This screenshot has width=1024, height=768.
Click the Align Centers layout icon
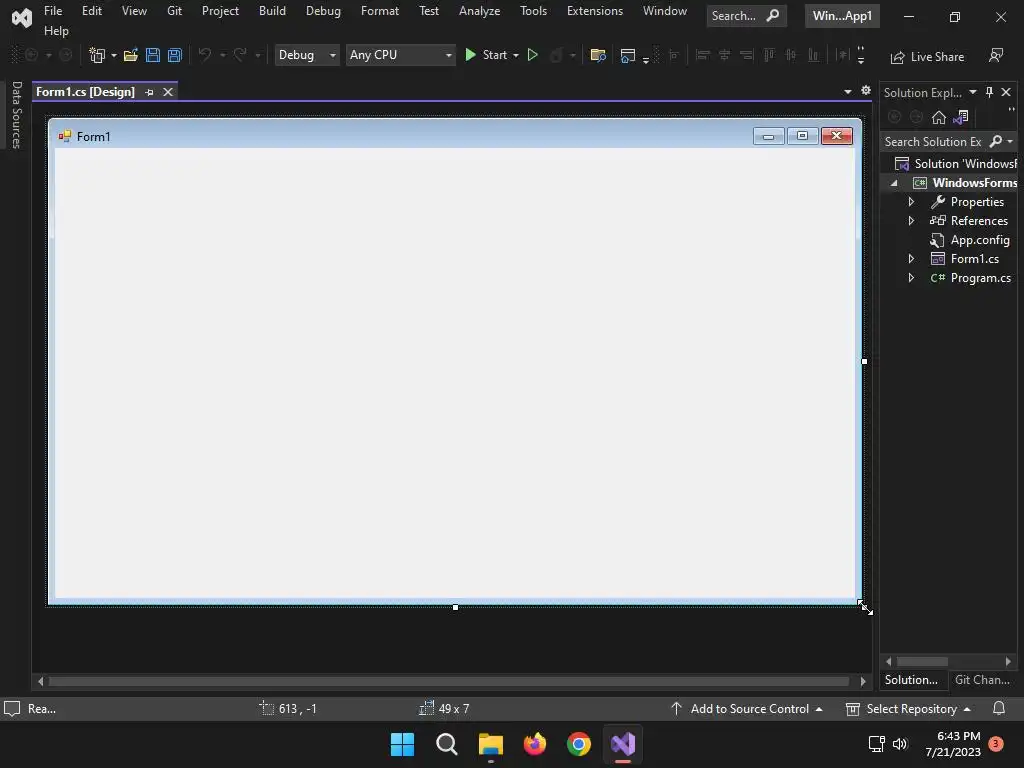tap(725, 56)
